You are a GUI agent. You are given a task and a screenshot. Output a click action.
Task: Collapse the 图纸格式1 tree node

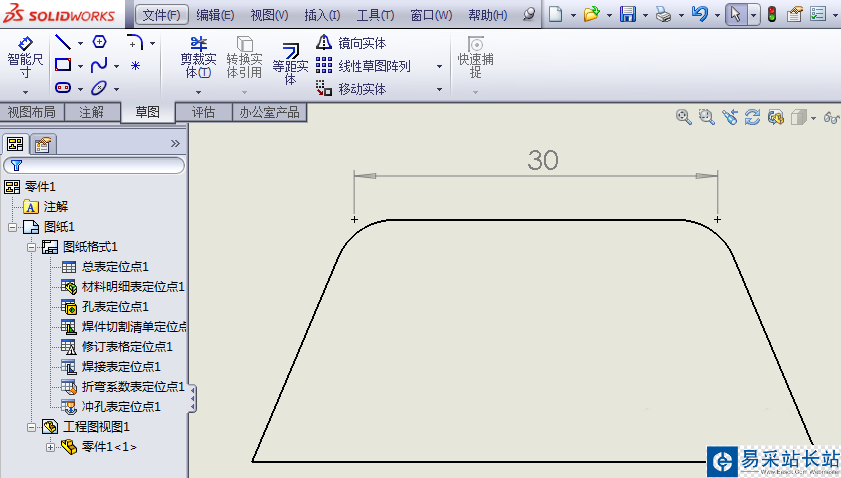click(31, 247)
